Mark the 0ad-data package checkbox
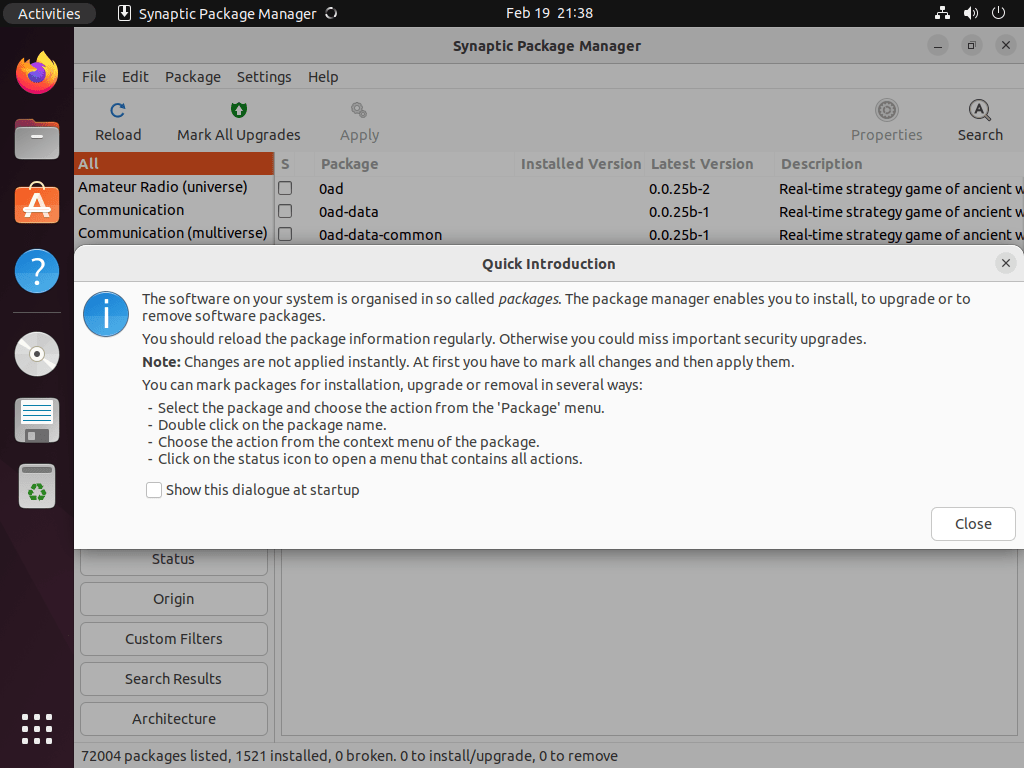1024x768 pixels. click(x=284, y=211)
